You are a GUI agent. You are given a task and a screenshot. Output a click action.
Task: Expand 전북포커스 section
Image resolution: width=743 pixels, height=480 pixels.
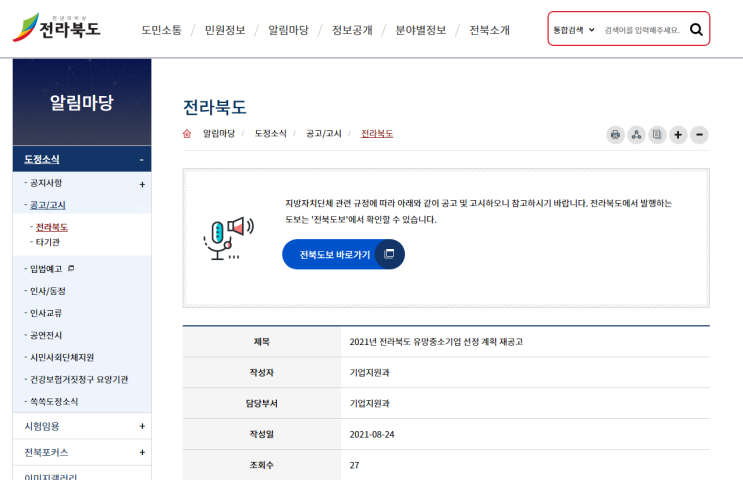pyautogui.click(x=142, y=453)
